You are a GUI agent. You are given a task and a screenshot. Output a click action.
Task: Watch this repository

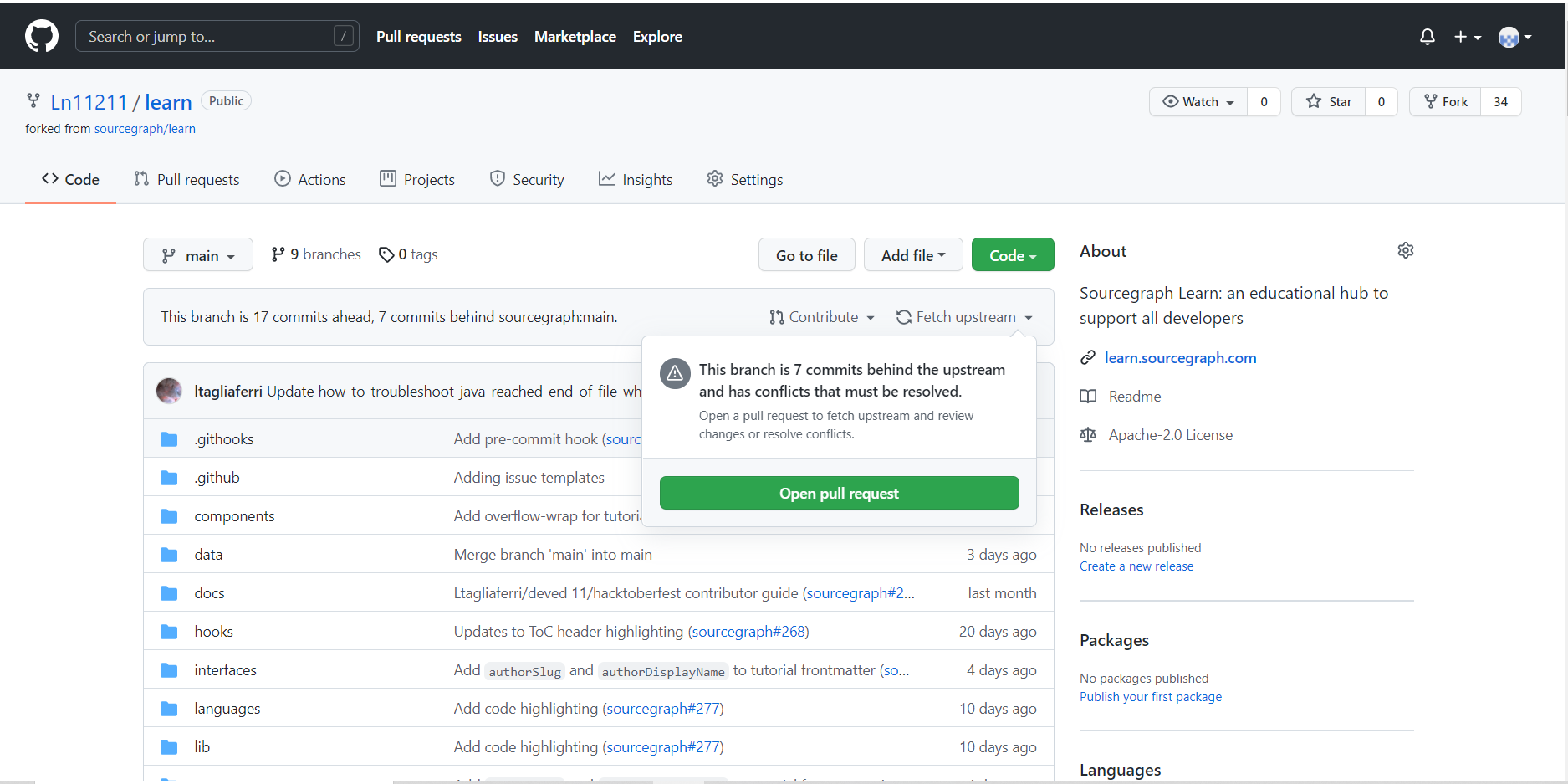1198,101
